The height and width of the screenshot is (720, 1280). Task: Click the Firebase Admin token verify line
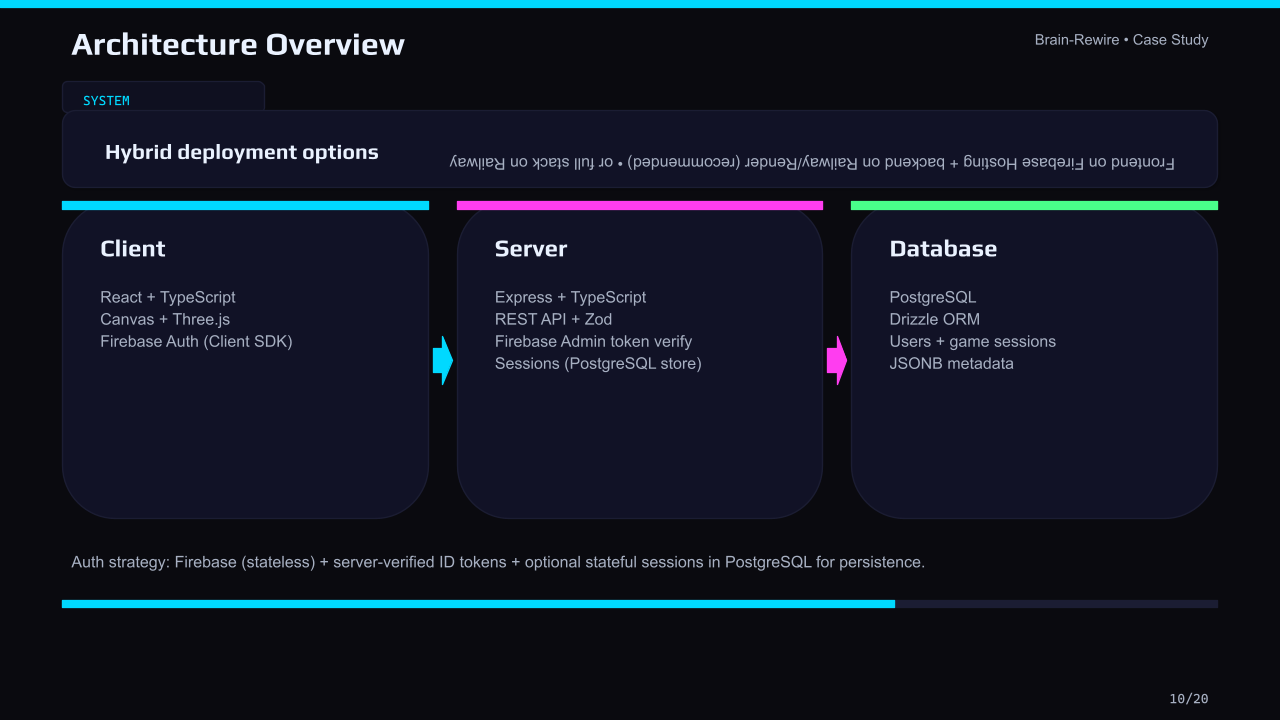coord(593,341)
